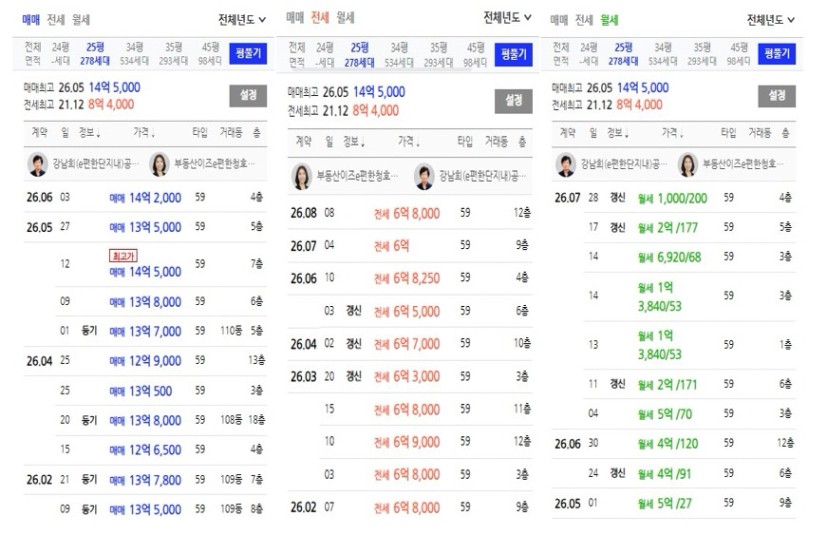Select 35평 293세대 filter in middle panel
This screenshot has height=535, width=827.
438,55
